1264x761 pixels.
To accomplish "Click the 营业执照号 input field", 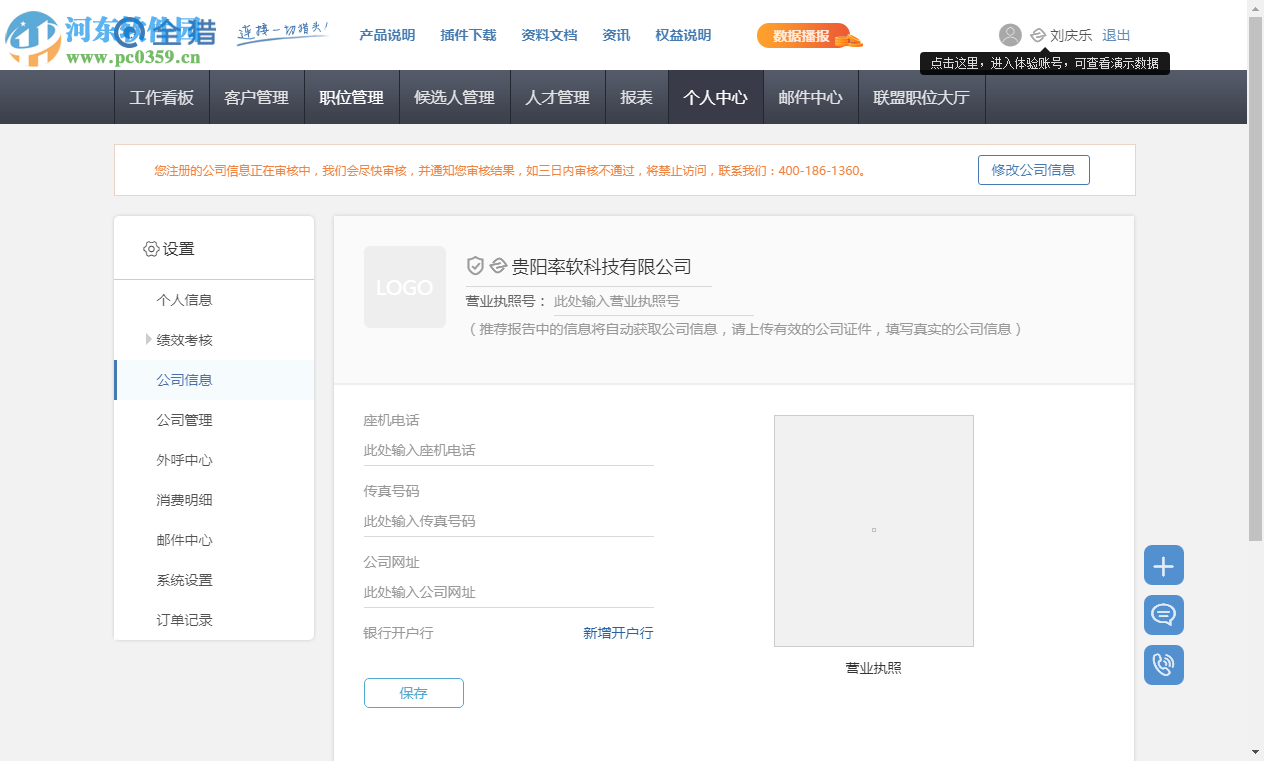I will point(654,301).
